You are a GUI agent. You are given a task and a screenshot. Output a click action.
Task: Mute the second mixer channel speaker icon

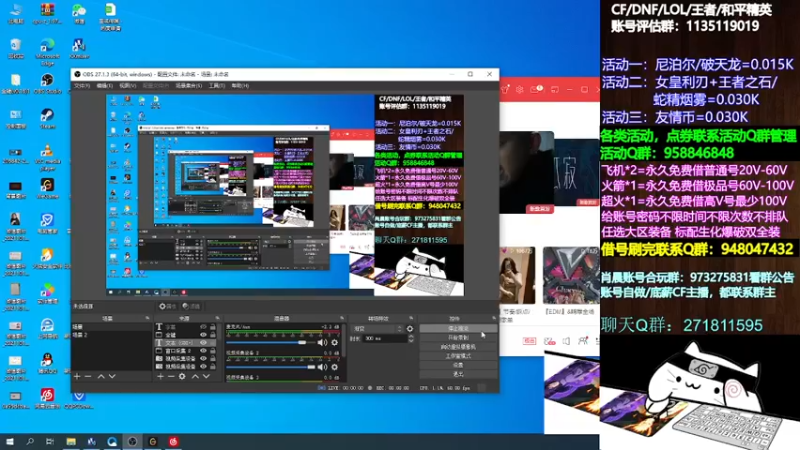pos(322,367)
